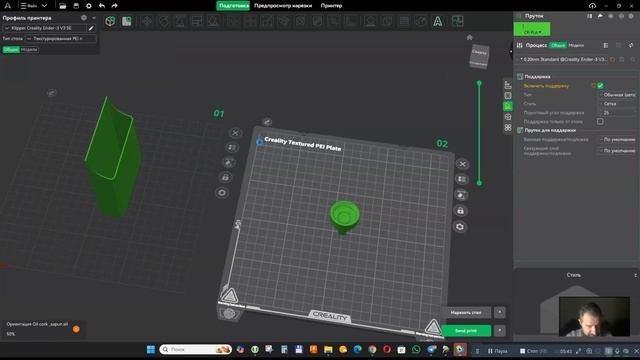Open Google Chrome from the taskbar

(372, 350)
